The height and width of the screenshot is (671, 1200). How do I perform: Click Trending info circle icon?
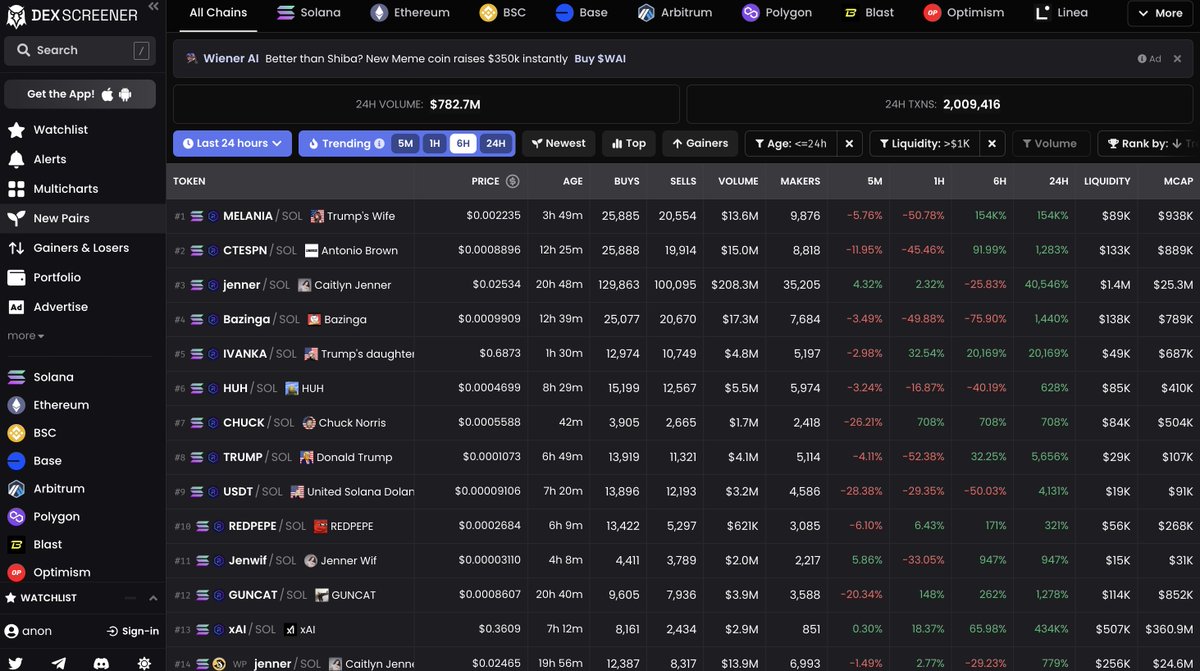[379, 144]
